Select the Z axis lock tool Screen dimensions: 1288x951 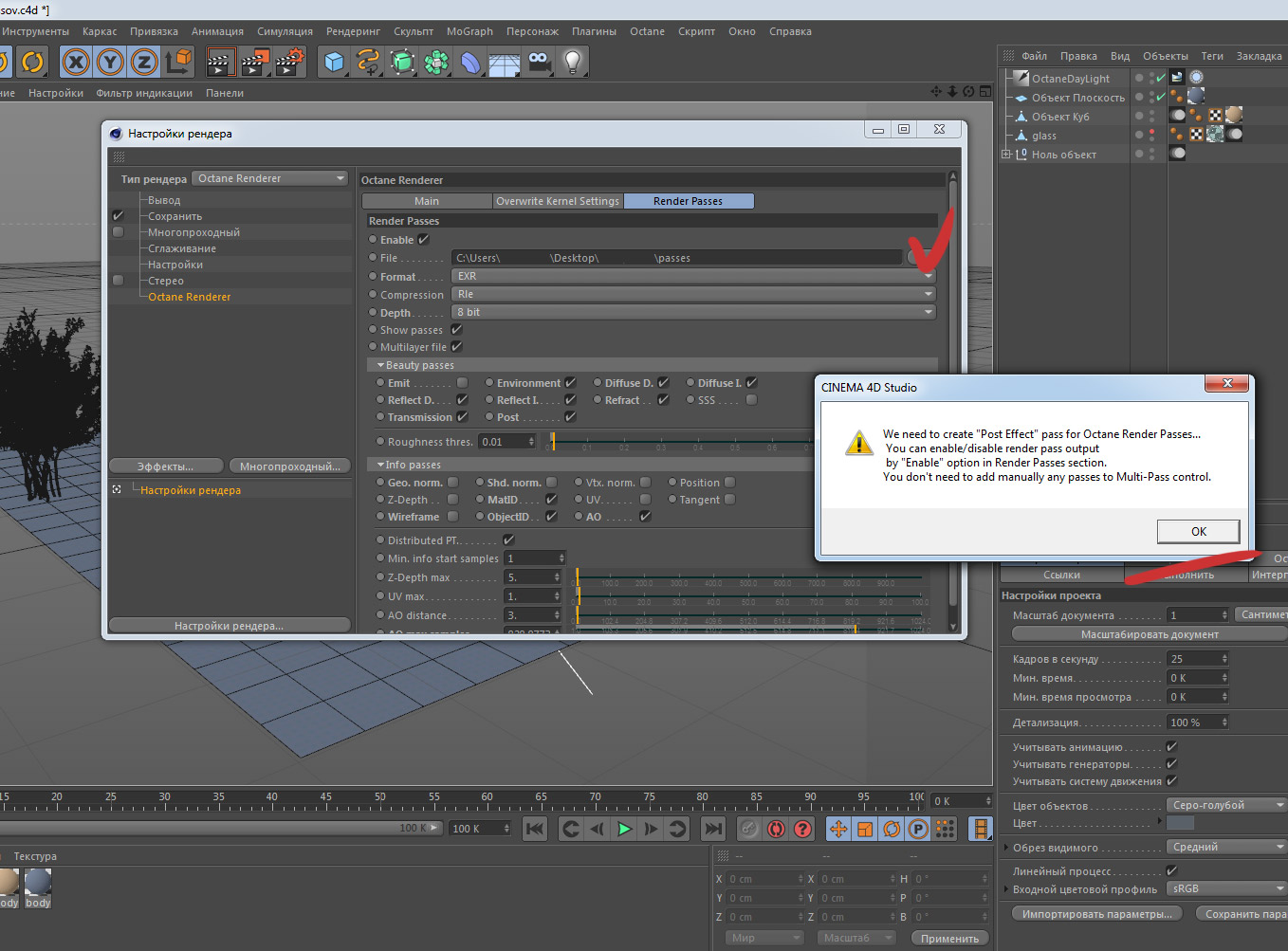tap(144, 63)
